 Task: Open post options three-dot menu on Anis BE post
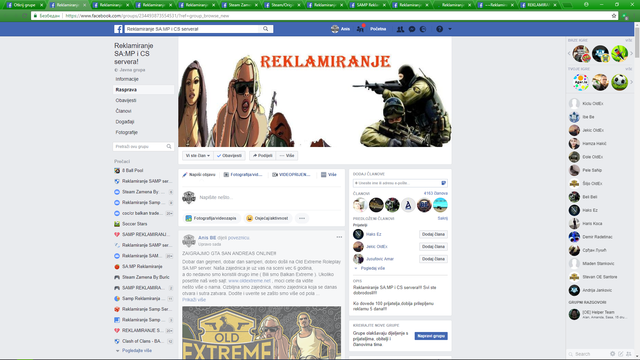coord(339,237)
